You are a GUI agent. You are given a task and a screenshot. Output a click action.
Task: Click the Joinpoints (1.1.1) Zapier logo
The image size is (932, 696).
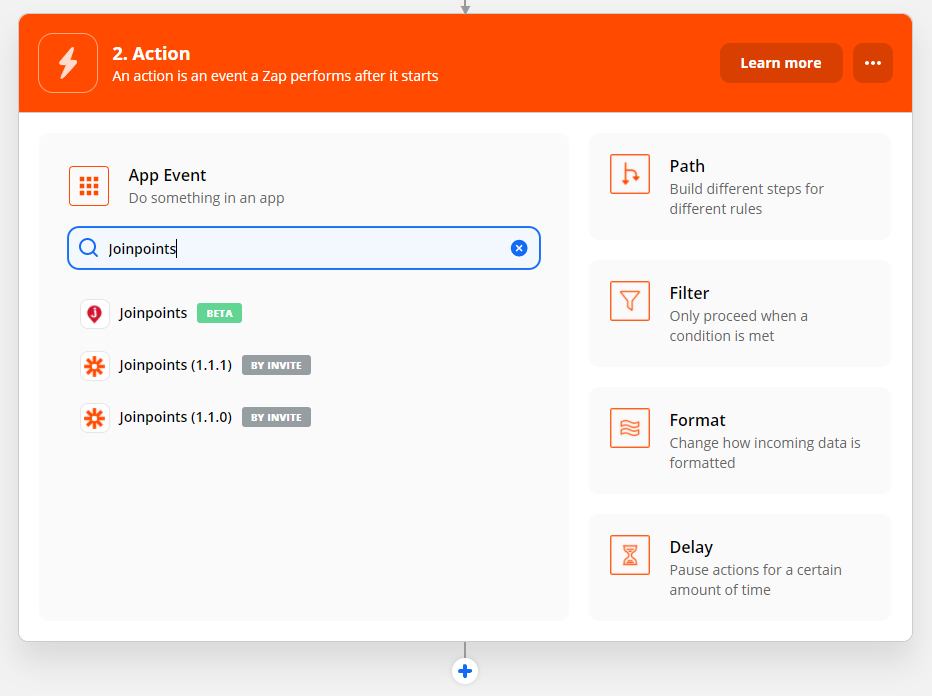(95, 366)
